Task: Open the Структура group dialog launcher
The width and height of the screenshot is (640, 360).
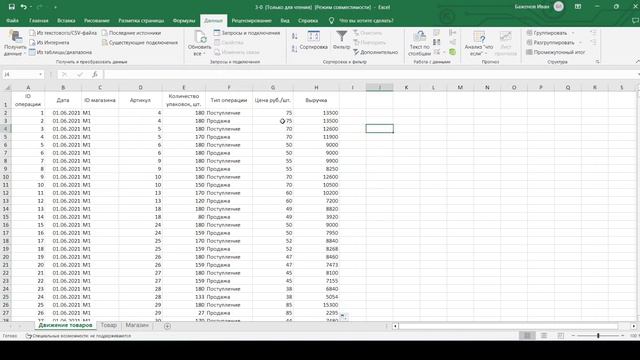Action: pyautogui.click(x=597, y=62)
